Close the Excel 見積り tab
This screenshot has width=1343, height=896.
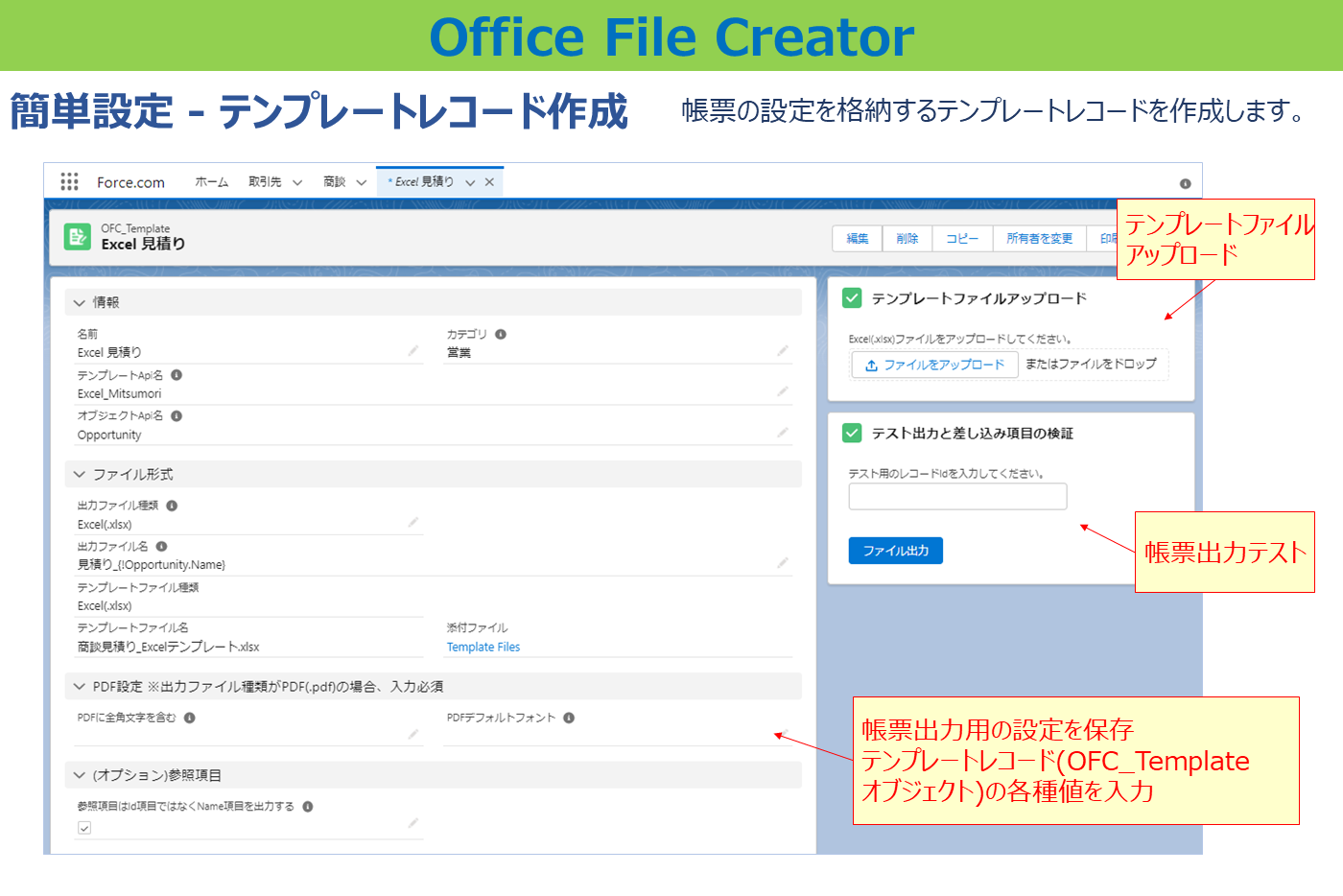(x=489, y=182)
